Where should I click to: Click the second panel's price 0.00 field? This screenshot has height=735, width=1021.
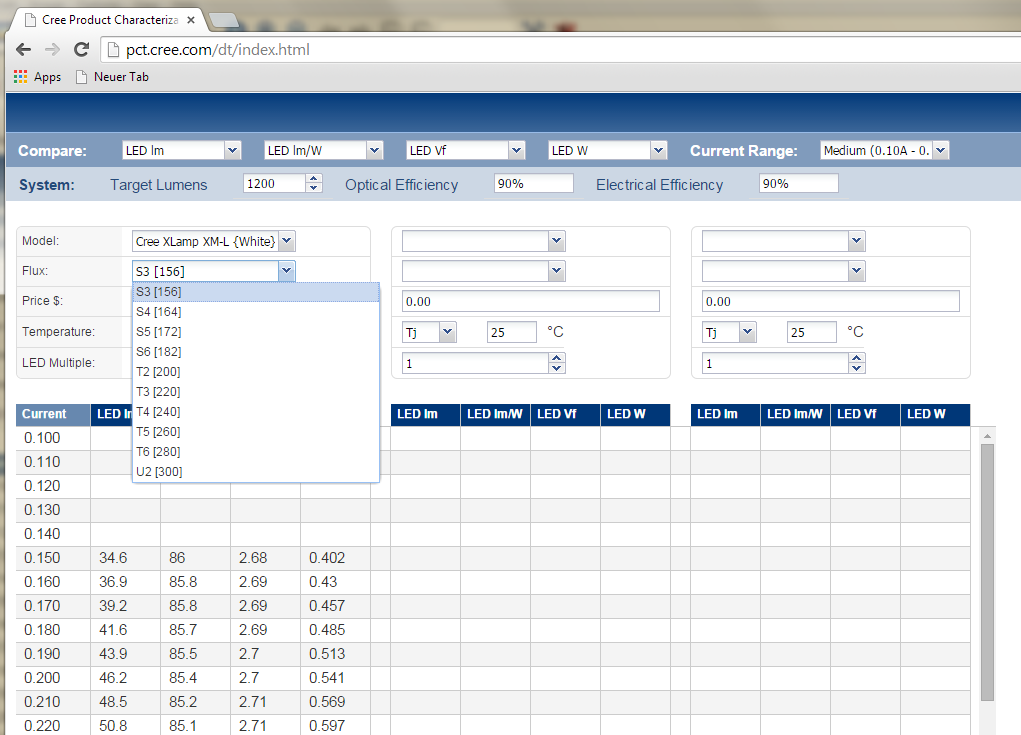(531, 301)
